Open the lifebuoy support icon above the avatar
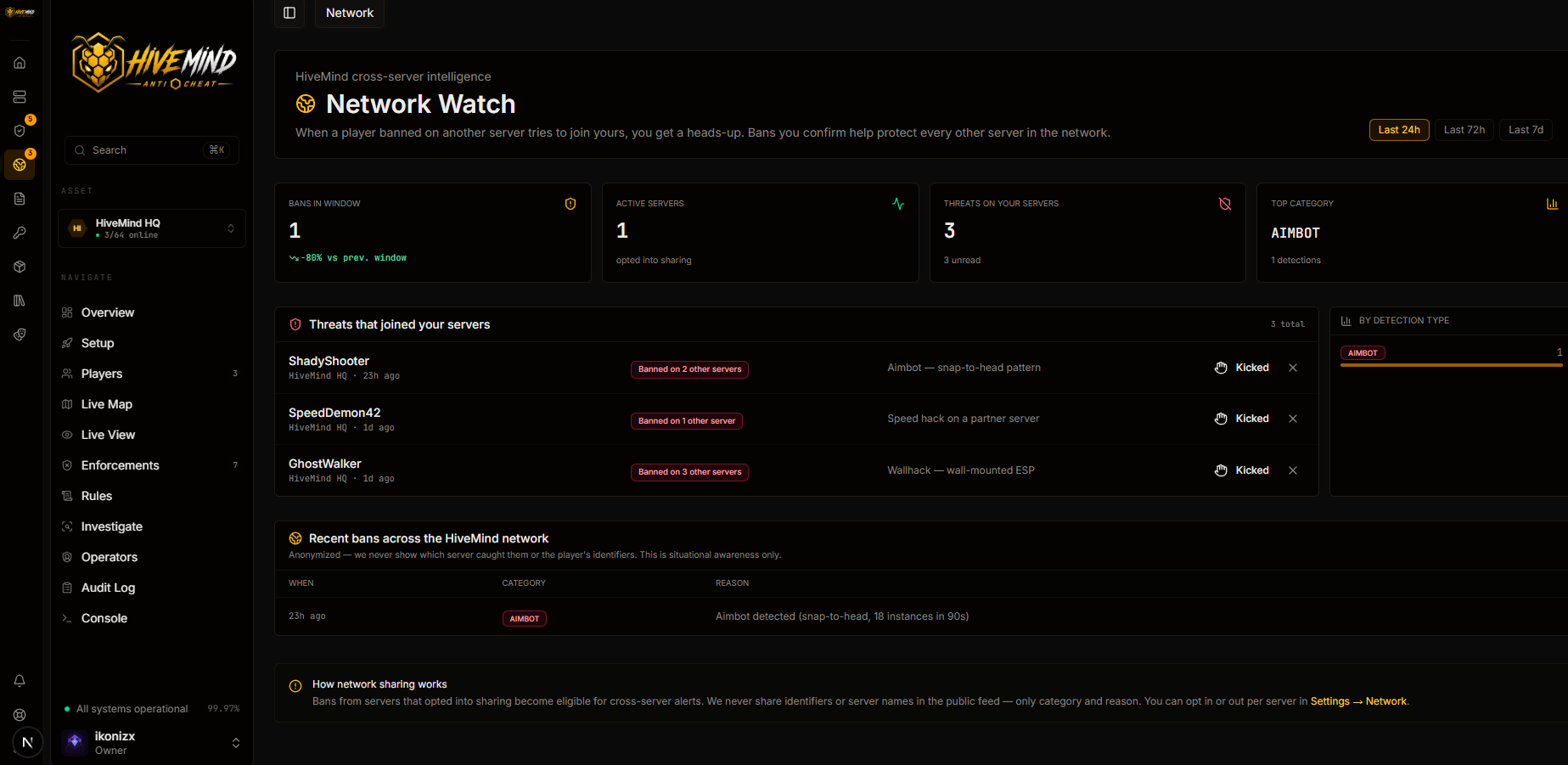This screenshot has width=1568, height=765. point(20,715)
